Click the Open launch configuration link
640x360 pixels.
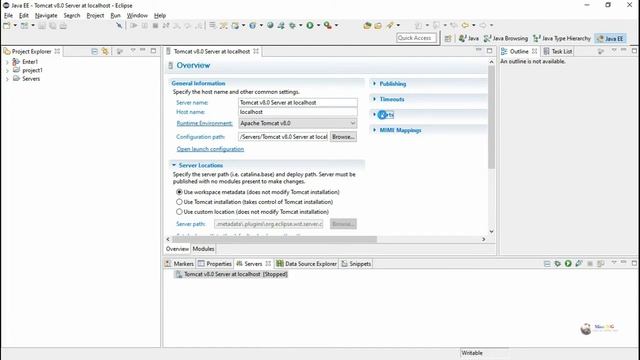coord(210,149)
